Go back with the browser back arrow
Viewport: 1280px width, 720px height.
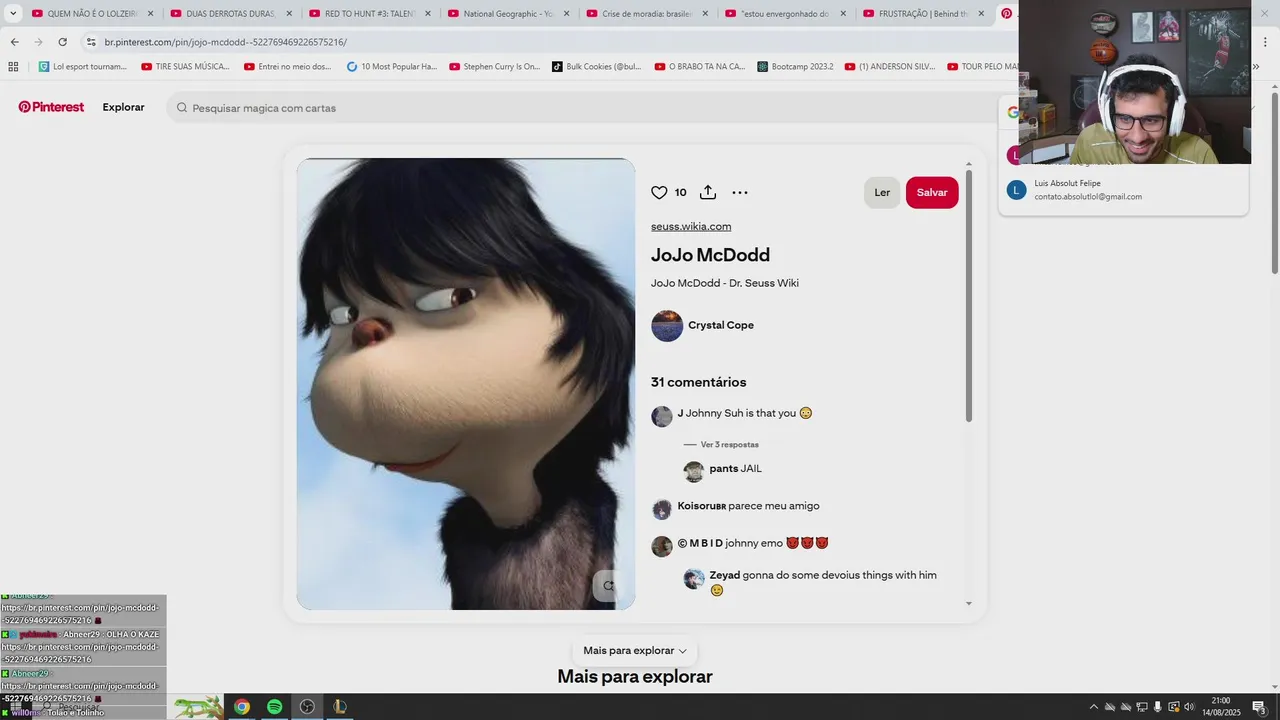tap(14, 42)
